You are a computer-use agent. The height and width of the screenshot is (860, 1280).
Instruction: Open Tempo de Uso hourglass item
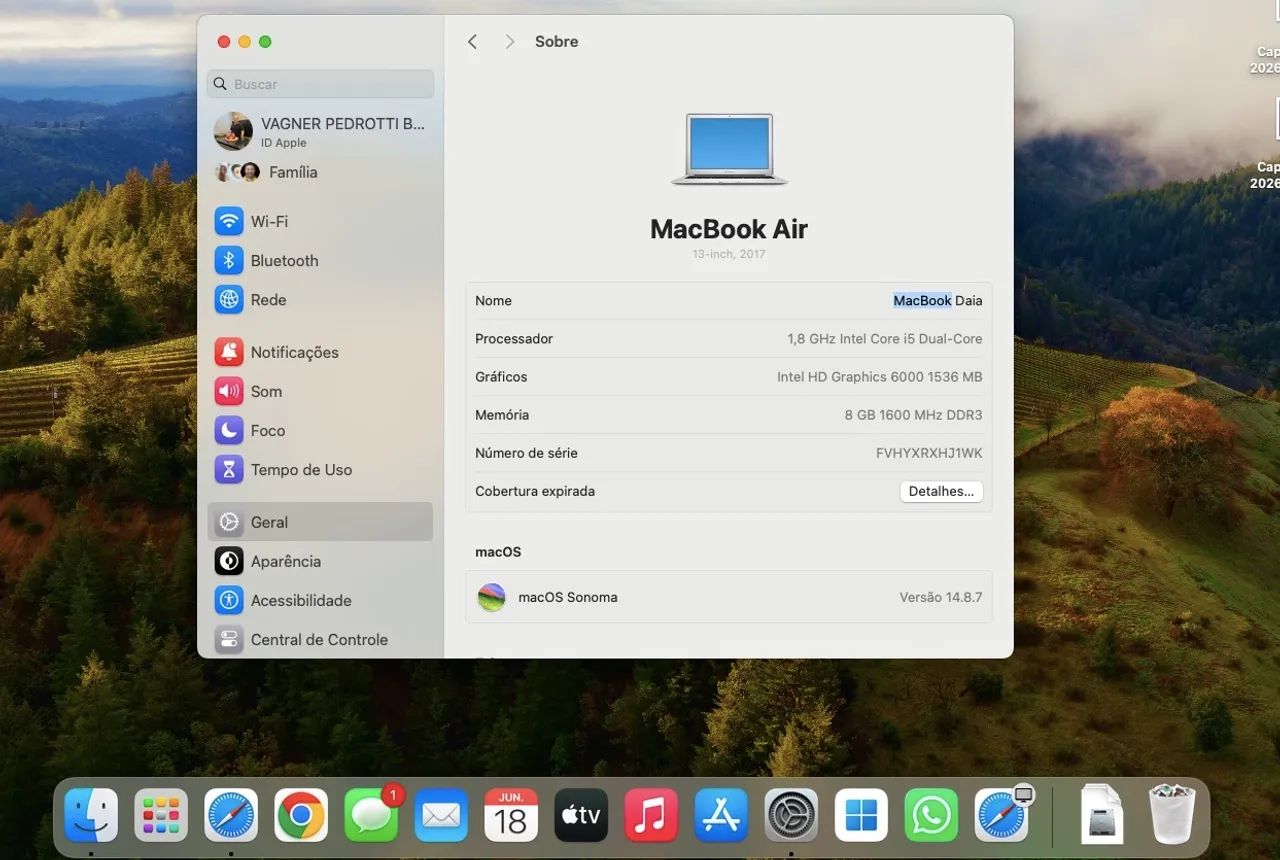(320, 469)
